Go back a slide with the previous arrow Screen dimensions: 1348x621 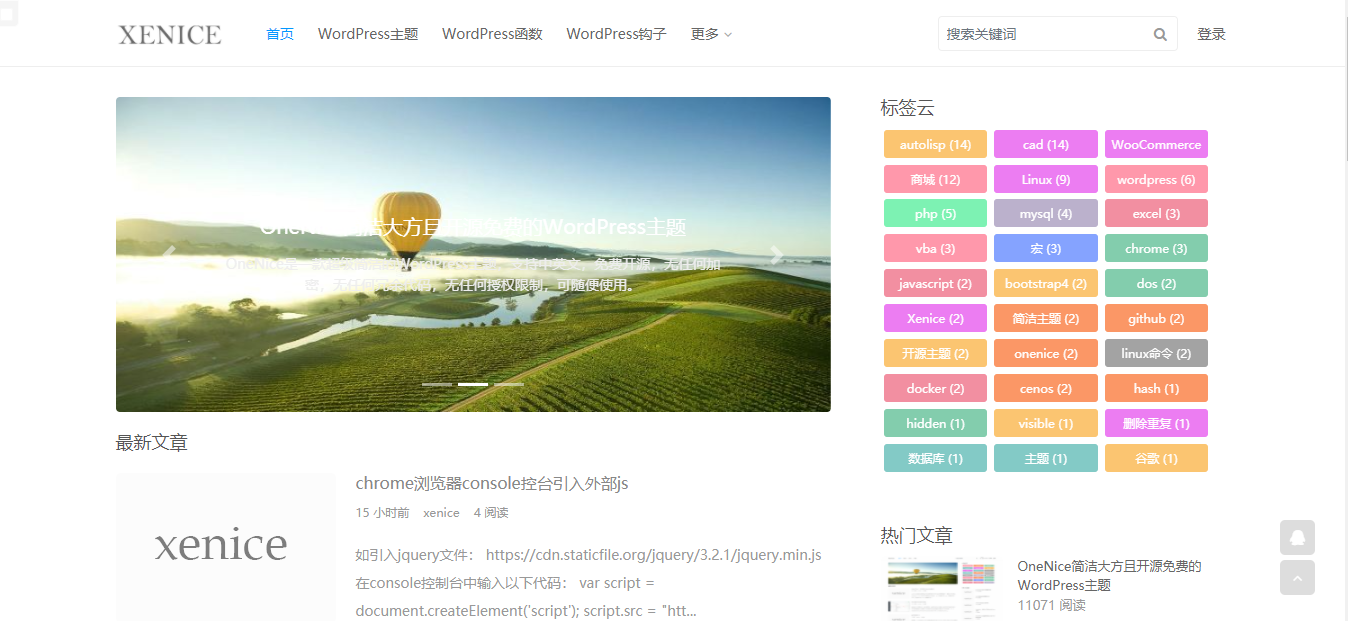click(x=170, y=255)
